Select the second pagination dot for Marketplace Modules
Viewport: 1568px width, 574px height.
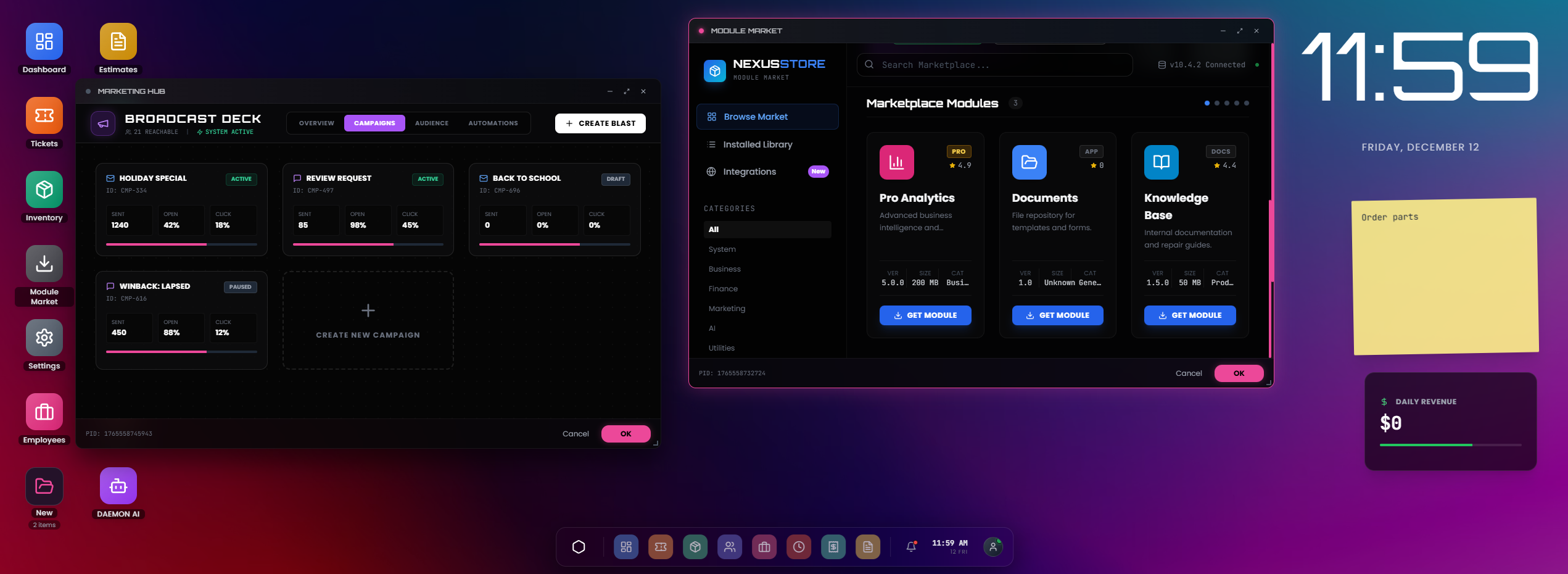[1217, 103]
